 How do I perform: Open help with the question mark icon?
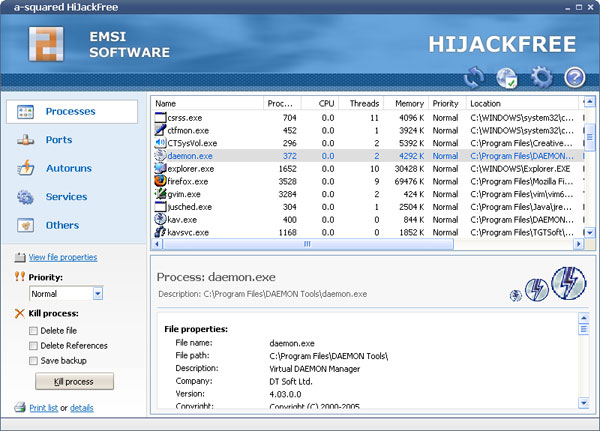click(x=575, y=77)
